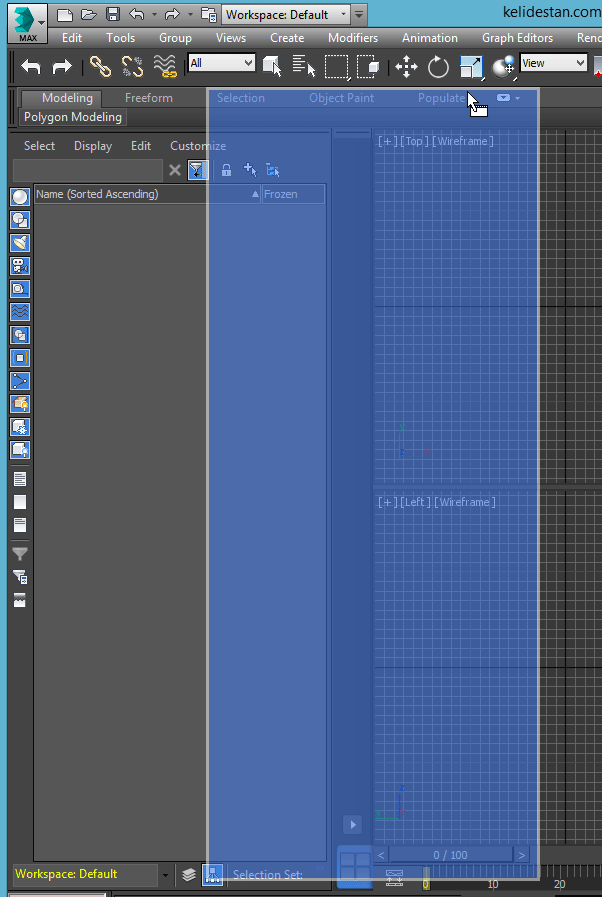Toggle Display Geometry filter in Scene Explorer

[x=20, y=197]
